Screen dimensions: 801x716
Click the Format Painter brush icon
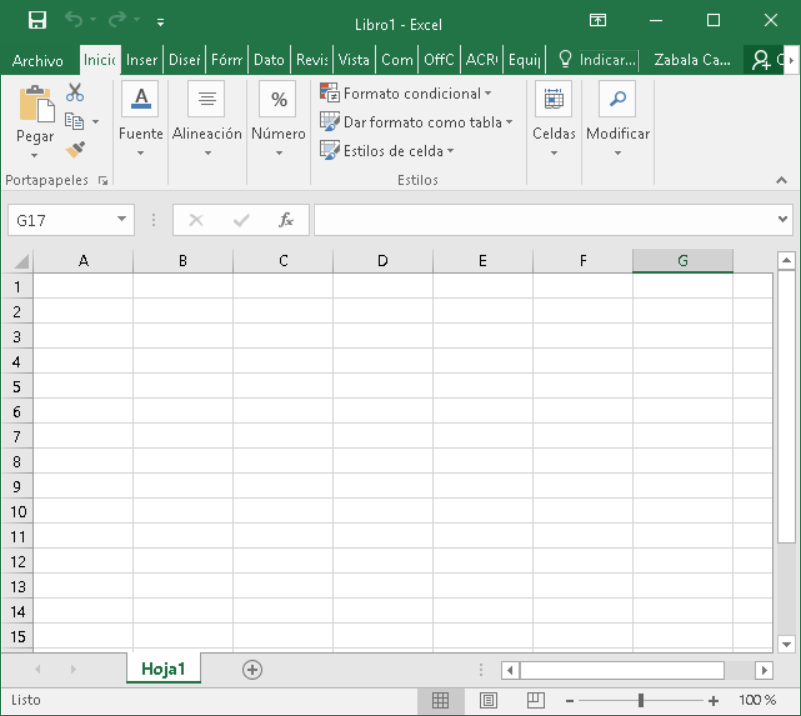pos(75,149)
